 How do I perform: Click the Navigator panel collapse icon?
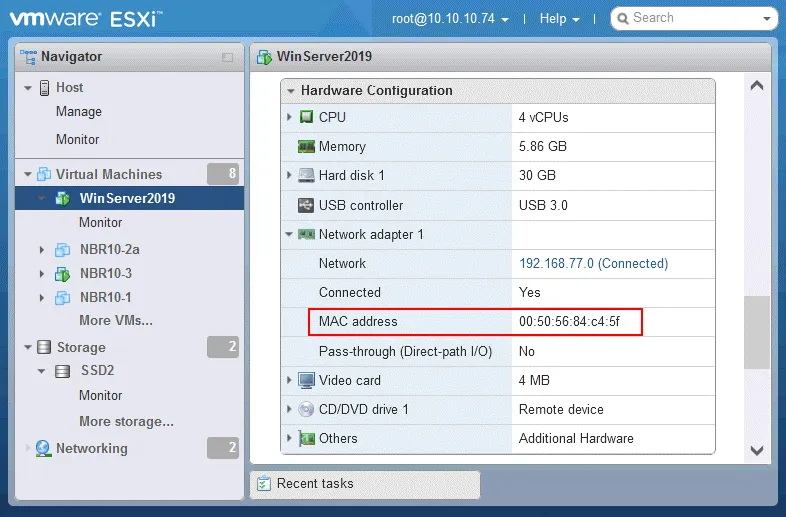tap(227, 58)
